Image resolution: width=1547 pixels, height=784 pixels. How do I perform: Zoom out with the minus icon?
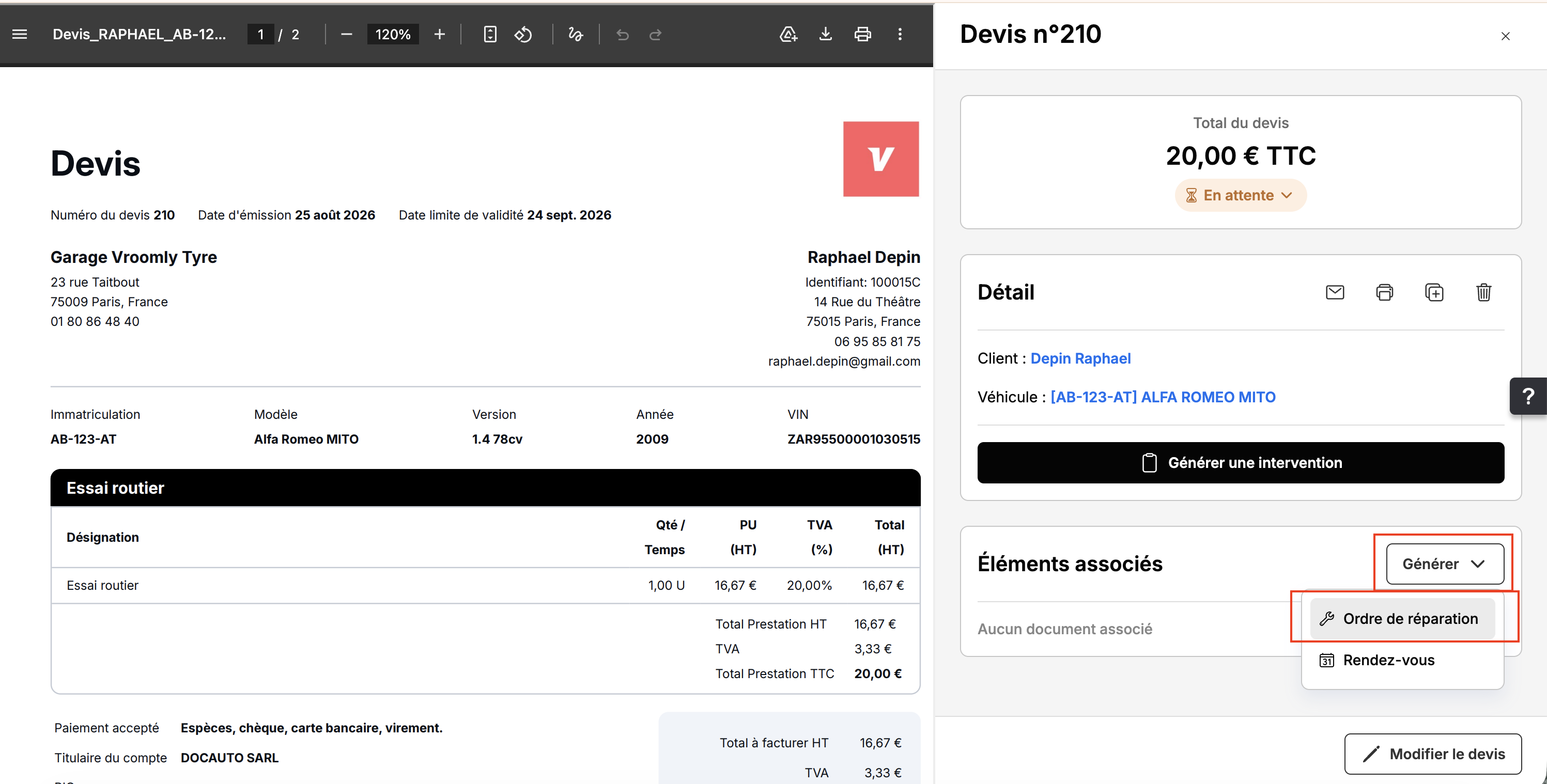click(347, 34)
